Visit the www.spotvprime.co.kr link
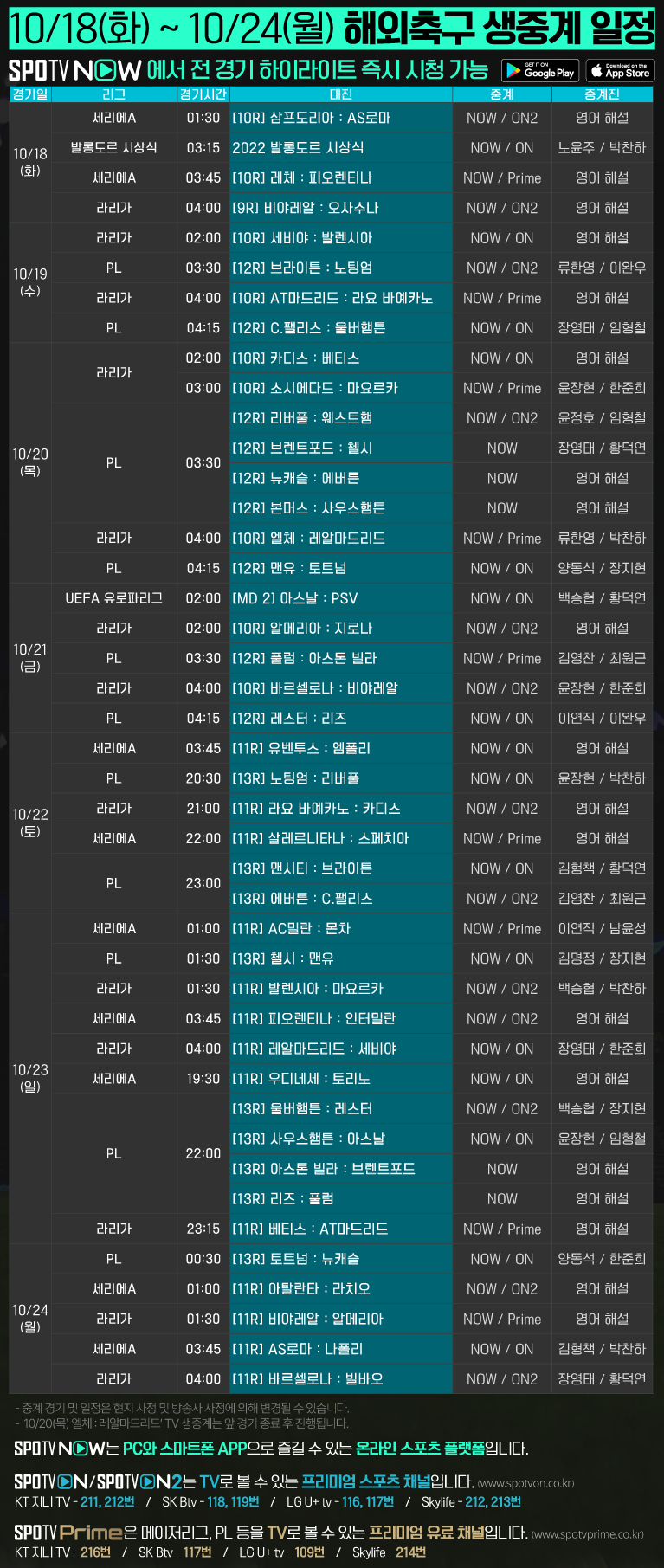 588,1534
